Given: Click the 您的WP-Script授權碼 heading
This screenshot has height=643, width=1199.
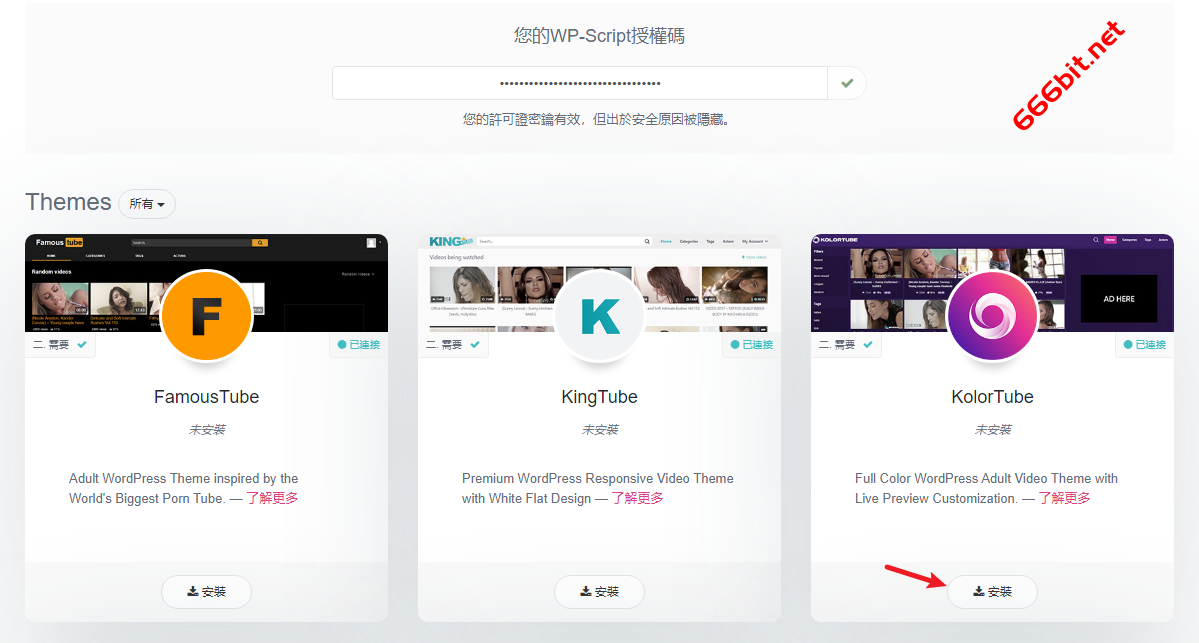Looking at the screenshot, I should coord(599,36).
